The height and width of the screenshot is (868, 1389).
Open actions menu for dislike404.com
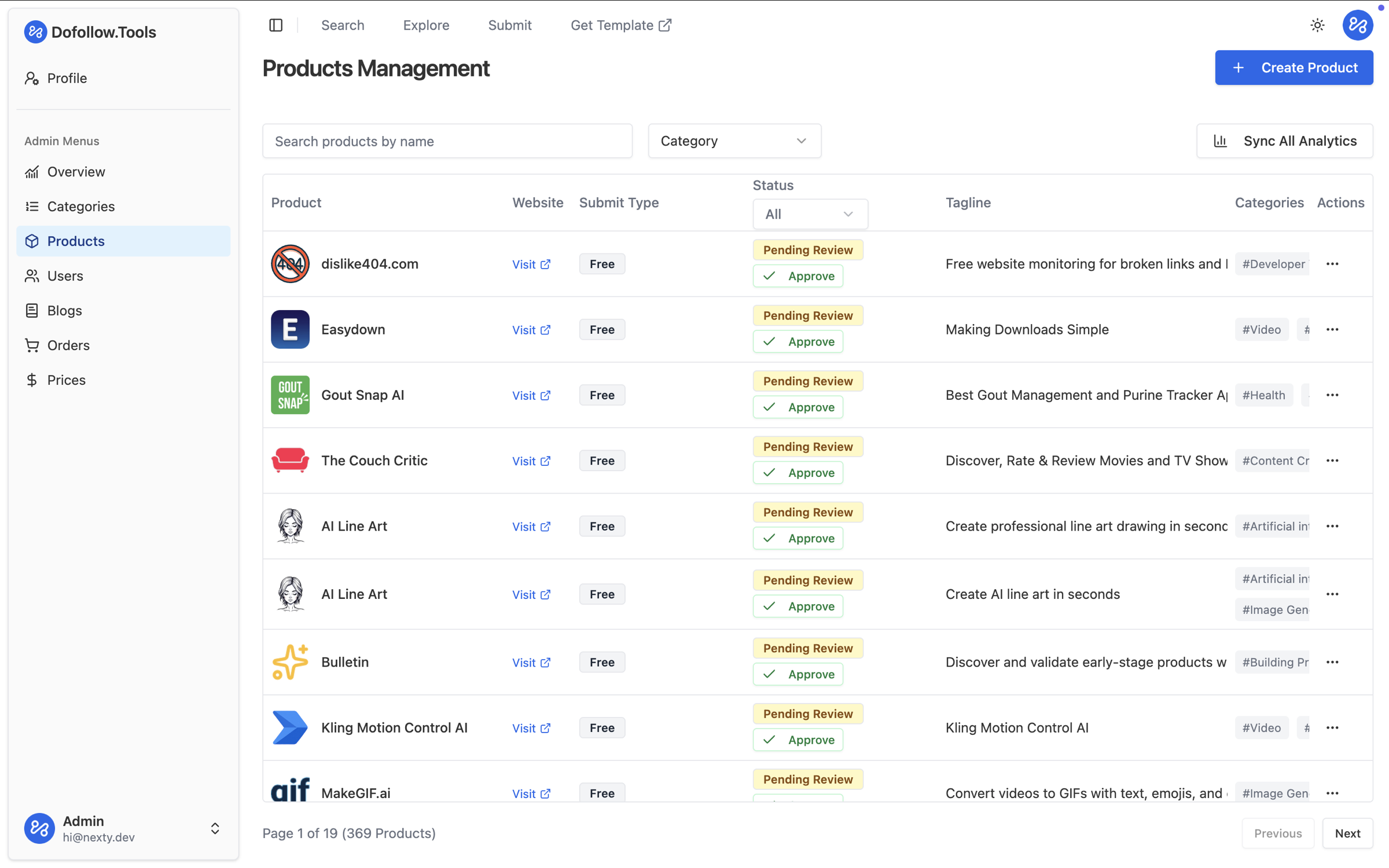[1332, 264]
